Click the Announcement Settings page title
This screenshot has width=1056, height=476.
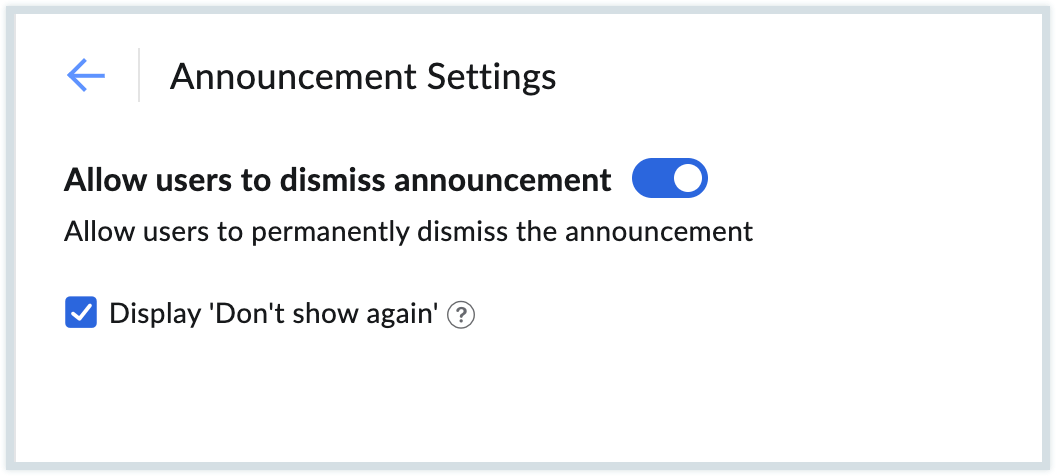click(363, 77)
